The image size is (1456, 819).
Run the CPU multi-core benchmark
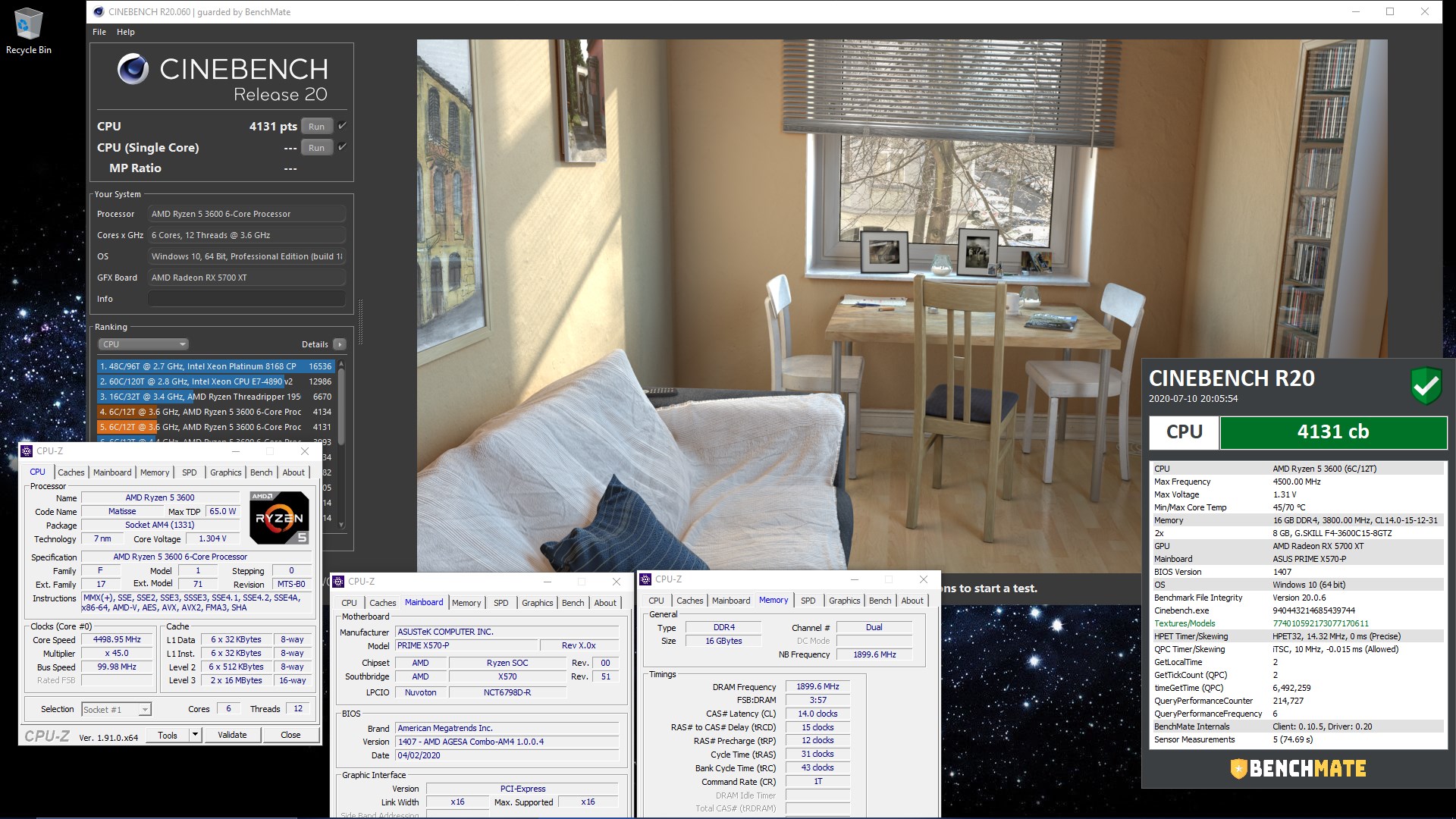pyautogui.click(x=317, y=127)
